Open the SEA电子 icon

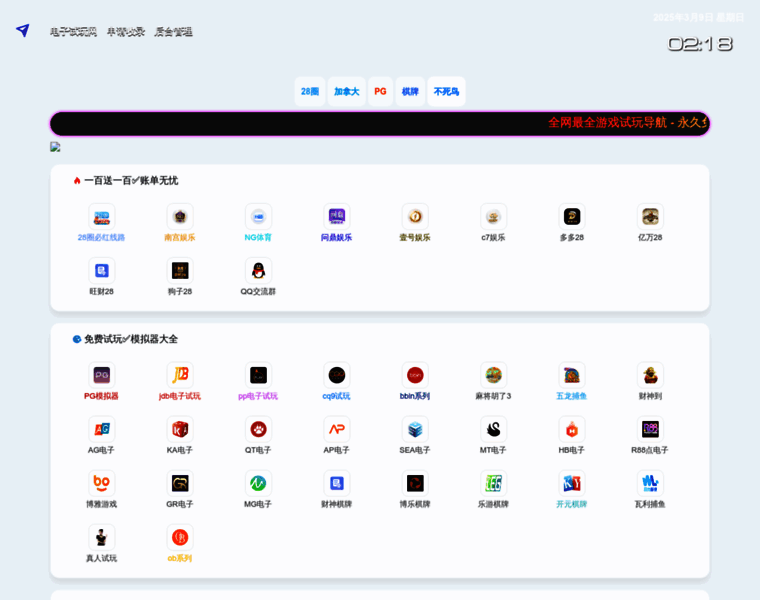[415, 429]
